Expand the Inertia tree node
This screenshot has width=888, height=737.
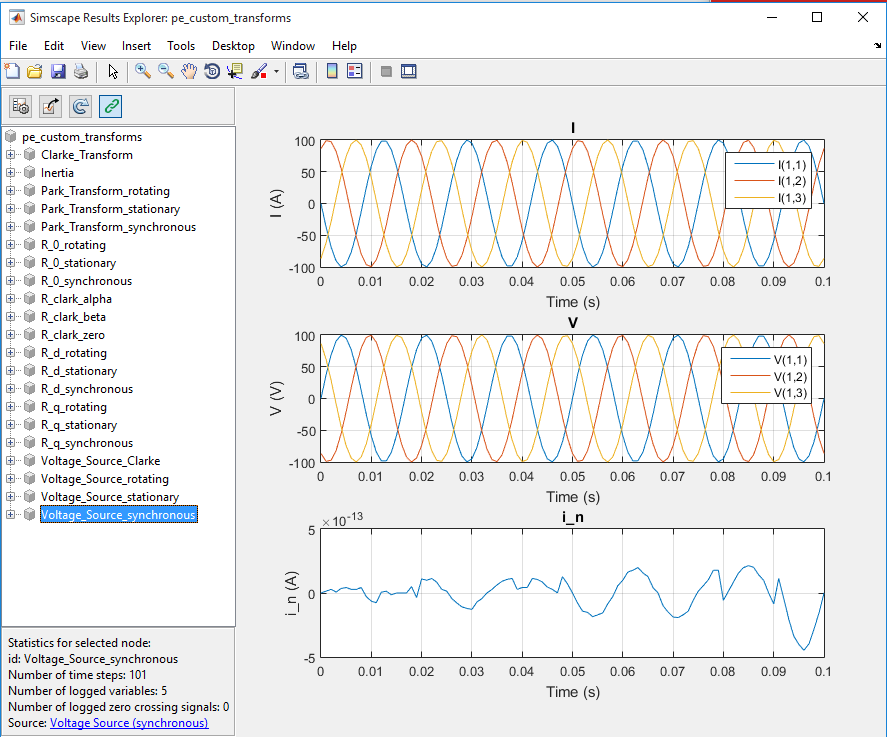pyautogui.click(x=11, y=173)
